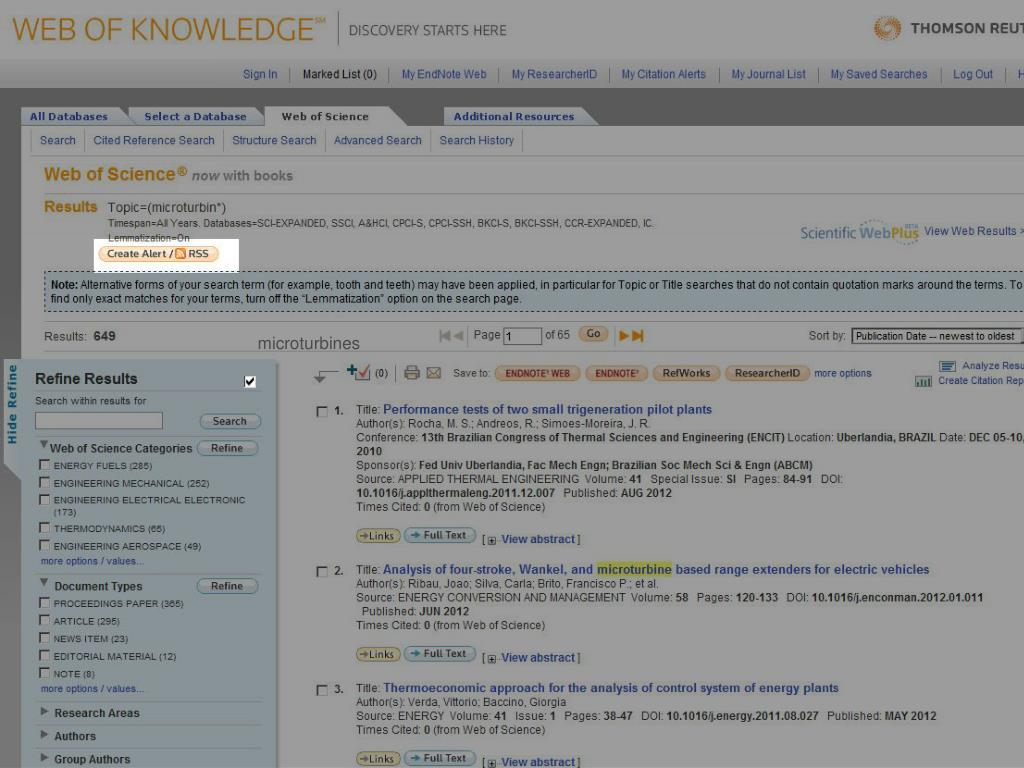Open the Sort by dropdown

coord(936,336)
